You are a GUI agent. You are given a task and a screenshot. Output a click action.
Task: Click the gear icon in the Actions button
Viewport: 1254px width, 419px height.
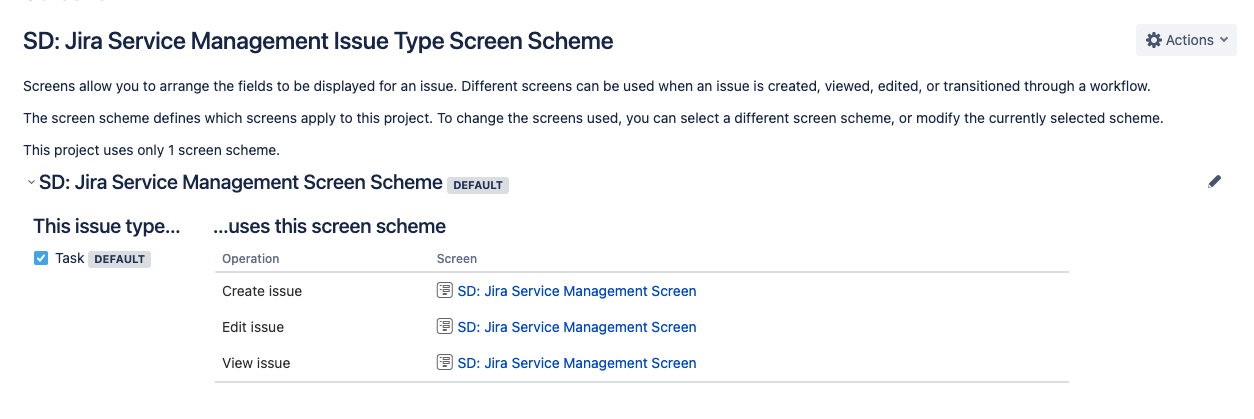1154,41
